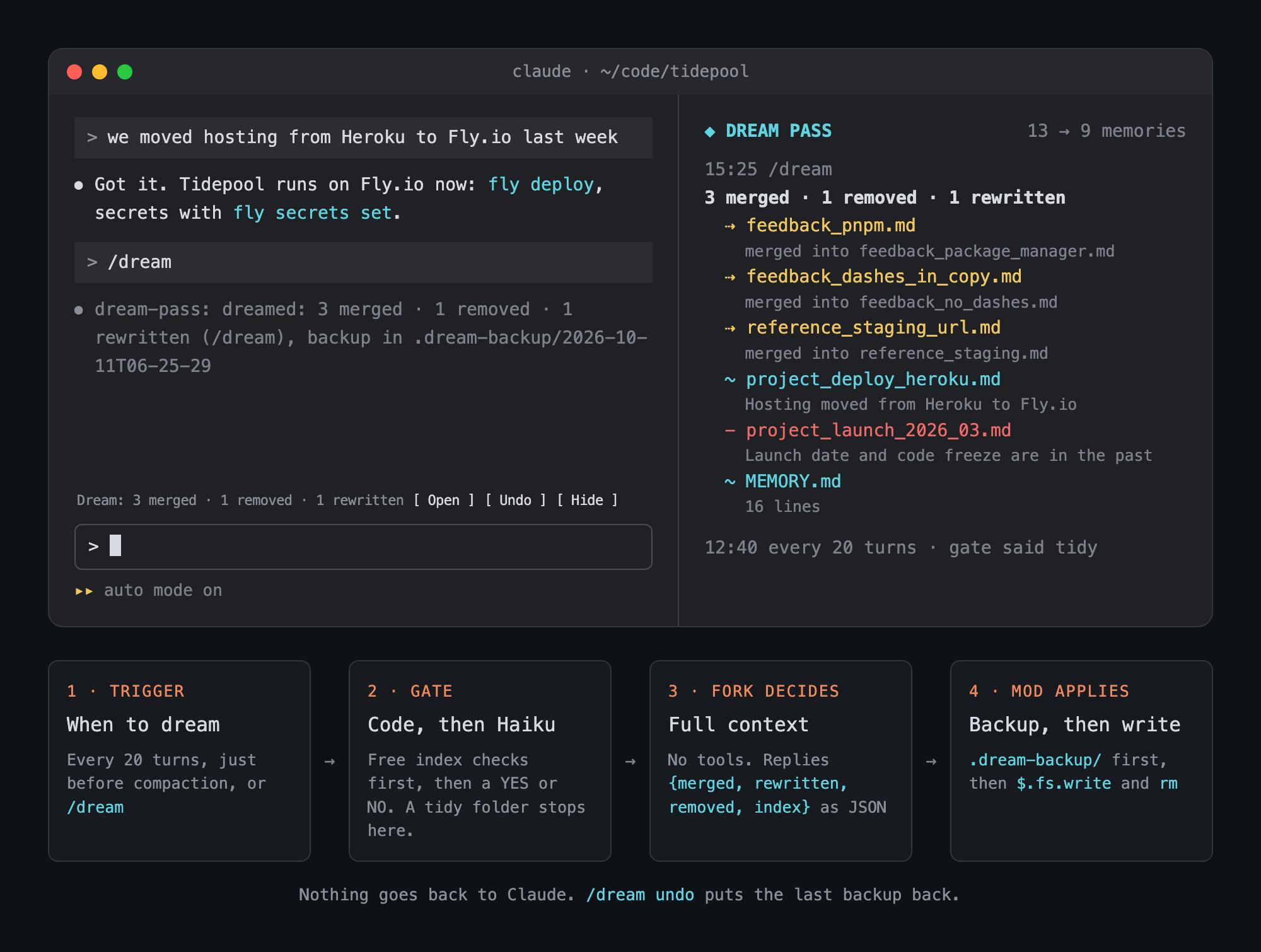Click 'When to dream' card title
Screen dimensions: 1261x952
[x=143, y=725]
